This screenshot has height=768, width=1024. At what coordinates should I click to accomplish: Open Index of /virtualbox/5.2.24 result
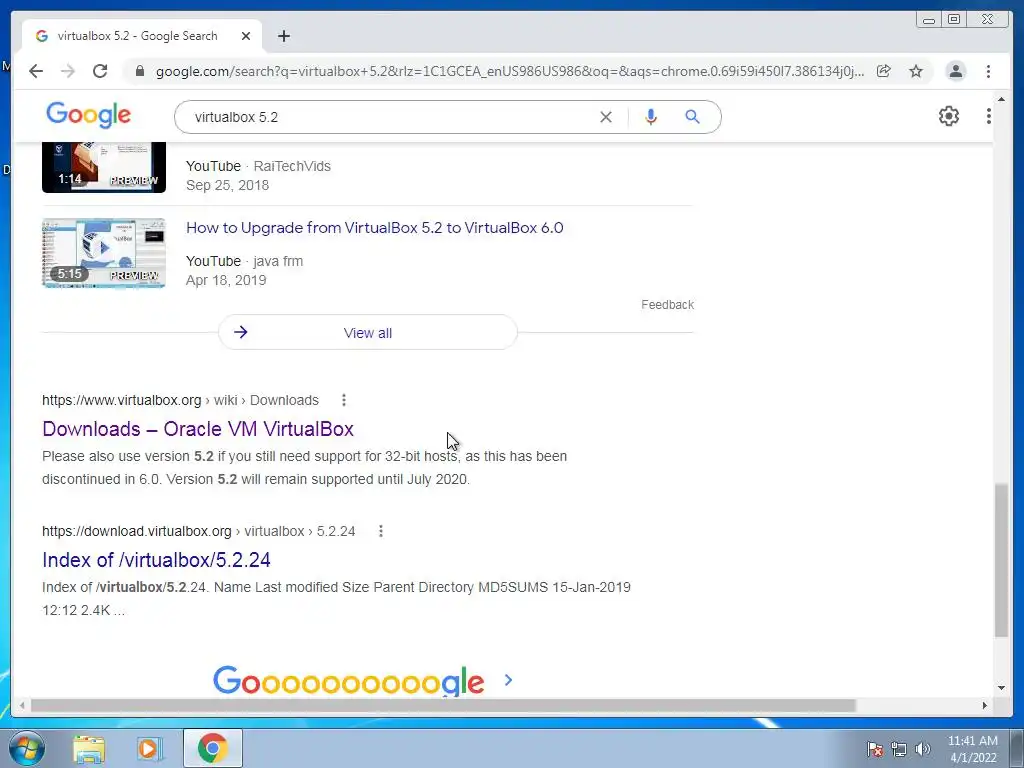click(x=156, y=560)
